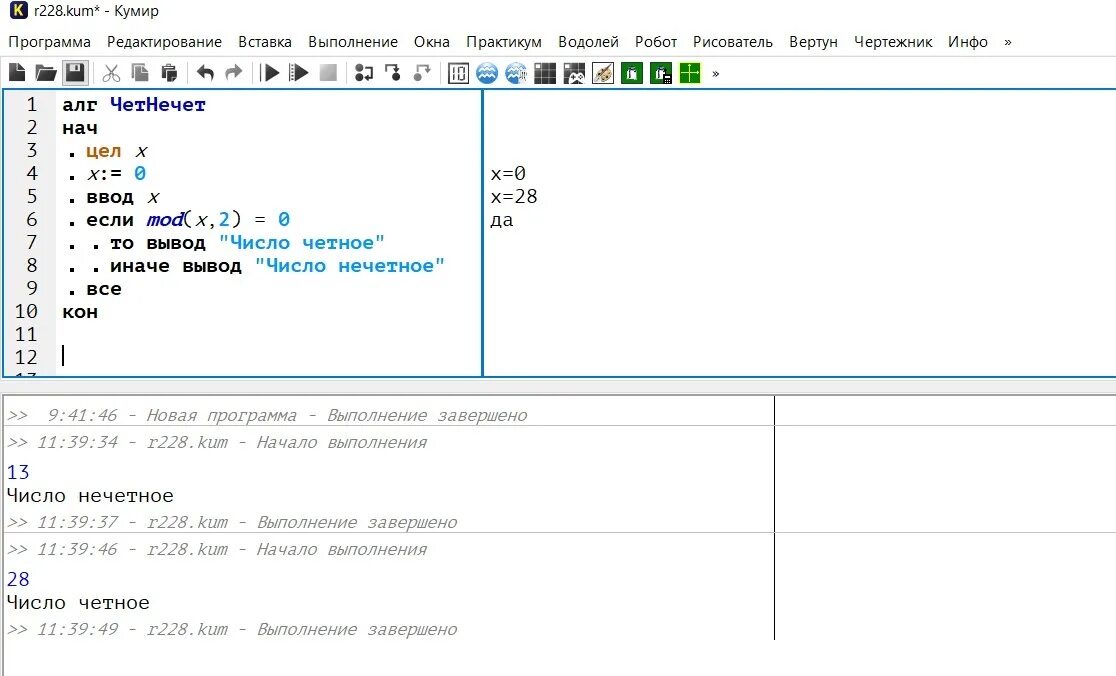Click line number 6 in the gutter
The height and width of the screenshot is (676, 1116).
pos(31,219)
